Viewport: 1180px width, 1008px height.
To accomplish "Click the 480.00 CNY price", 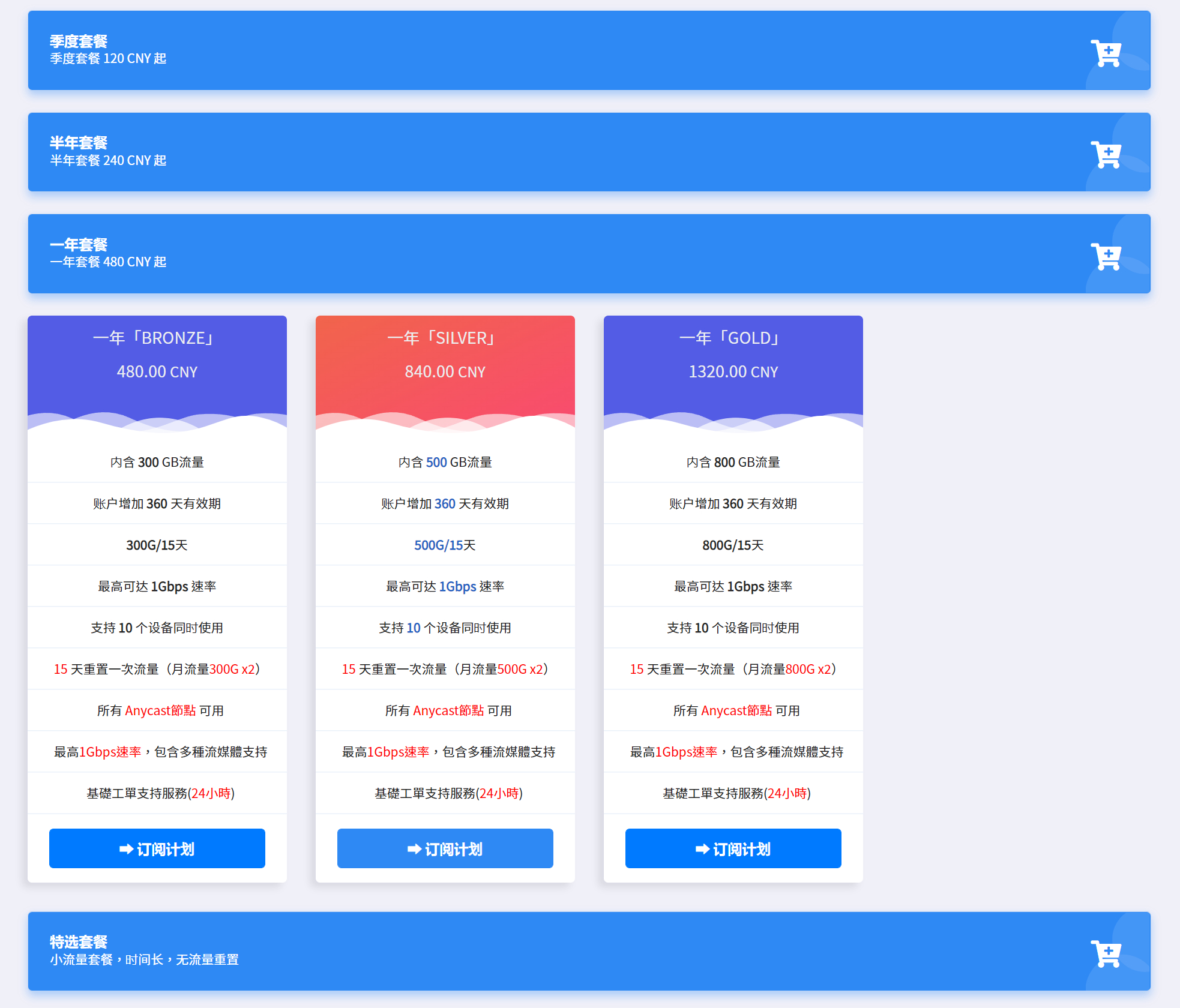I will 157,372.
